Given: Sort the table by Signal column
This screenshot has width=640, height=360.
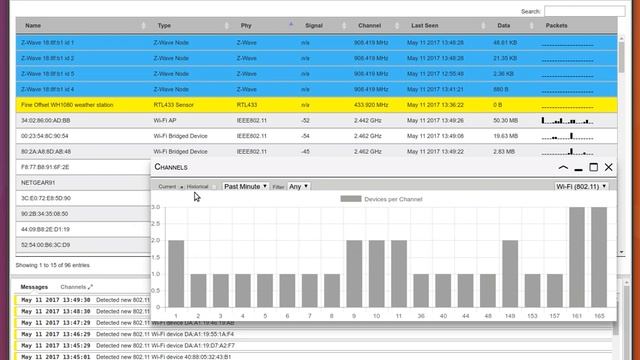Looking at the screenshot, I should [x=323, y=26].
